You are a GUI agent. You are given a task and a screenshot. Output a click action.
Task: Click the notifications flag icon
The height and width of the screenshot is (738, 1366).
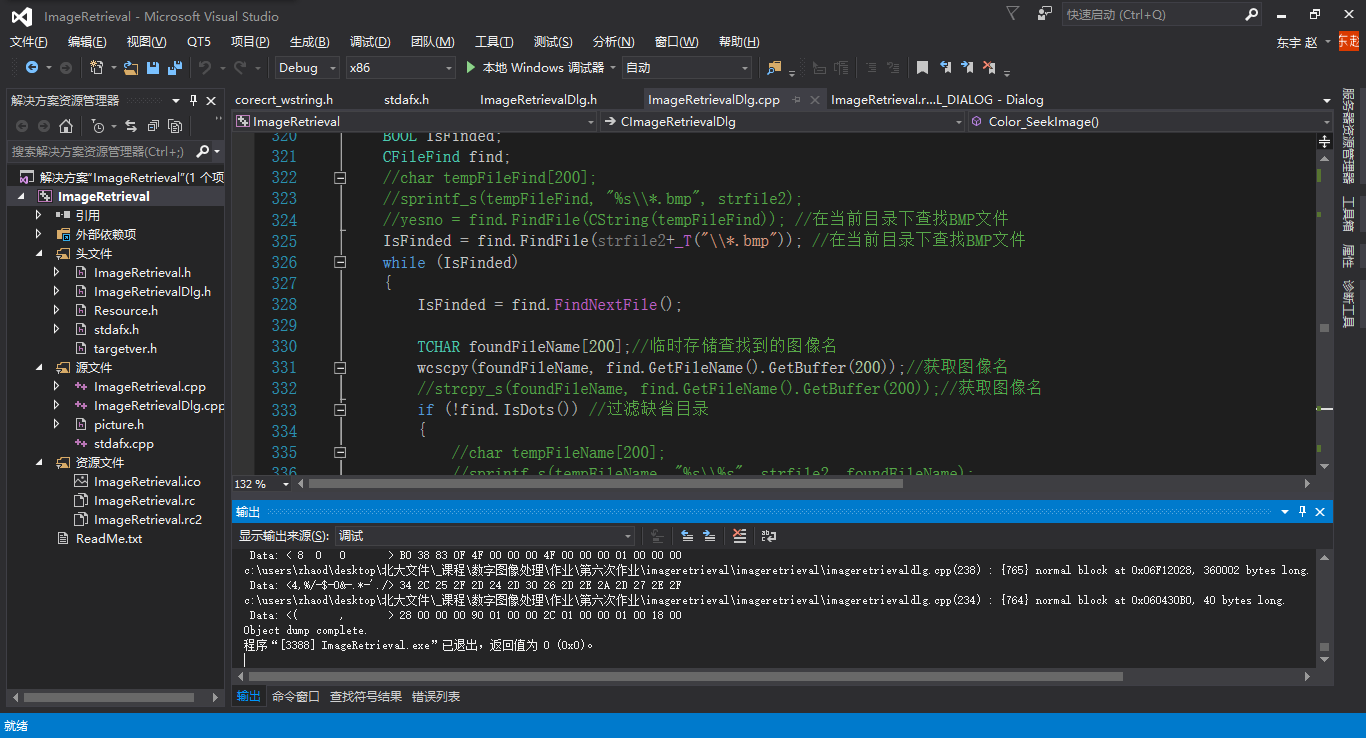click(x=1012, y=14)
